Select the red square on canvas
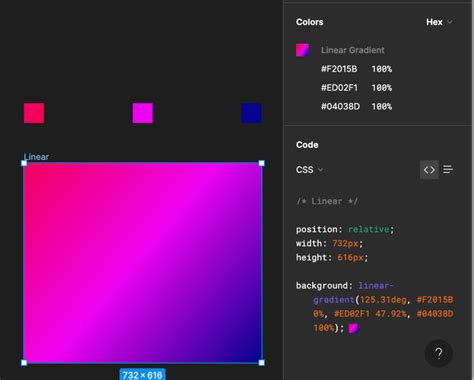 [x=34, y=113]
